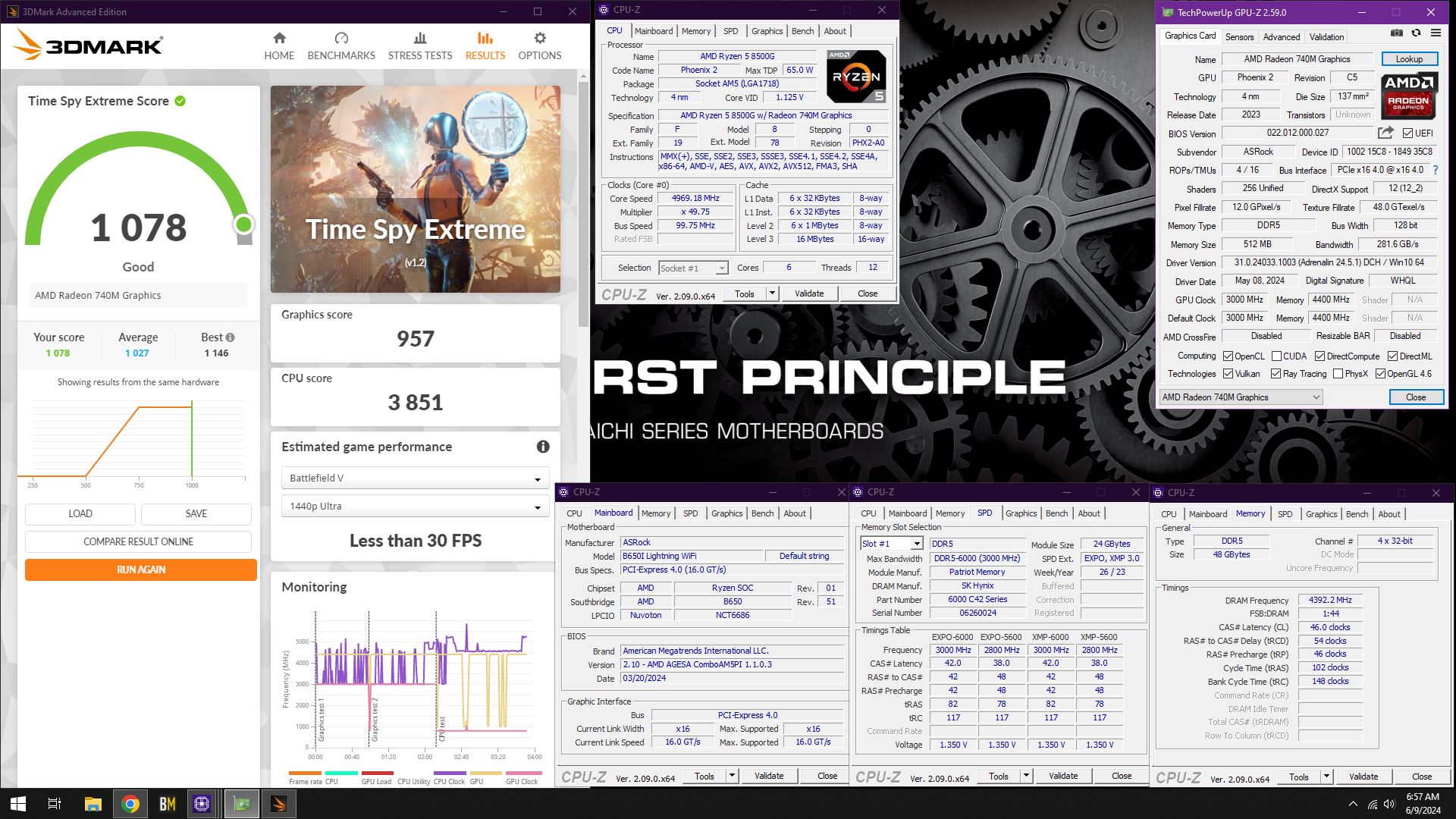The image size is (1456, 819).
Task: Open the Slot #1 memory slot dropdown
Action: [891, 544]
